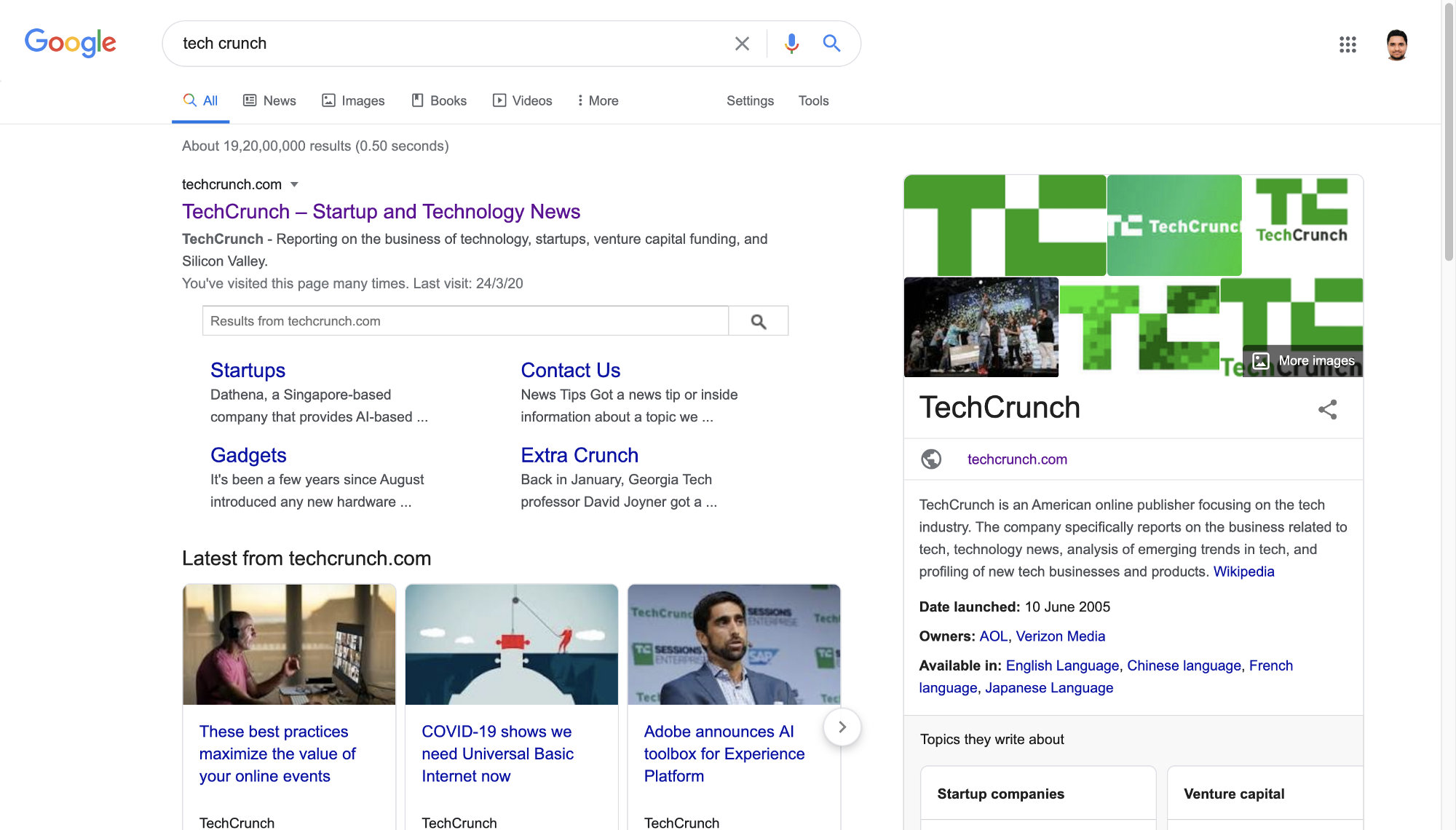Switch to the News tab

[269, 100]
